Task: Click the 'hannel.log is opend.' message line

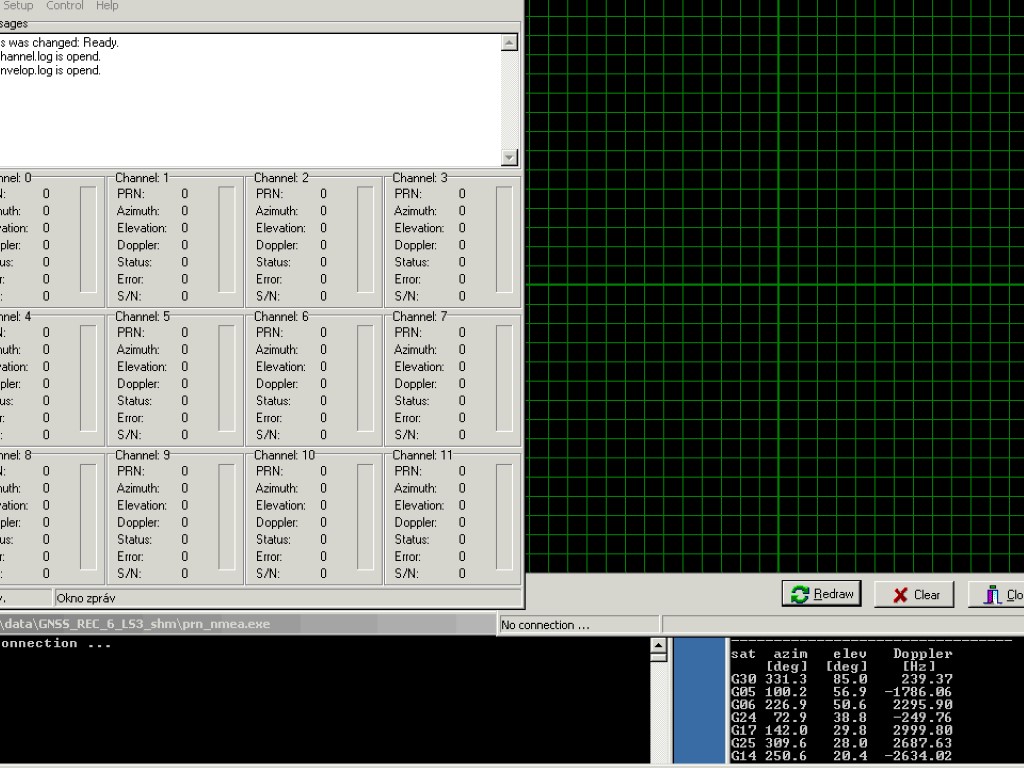Action: pos(50,57)
